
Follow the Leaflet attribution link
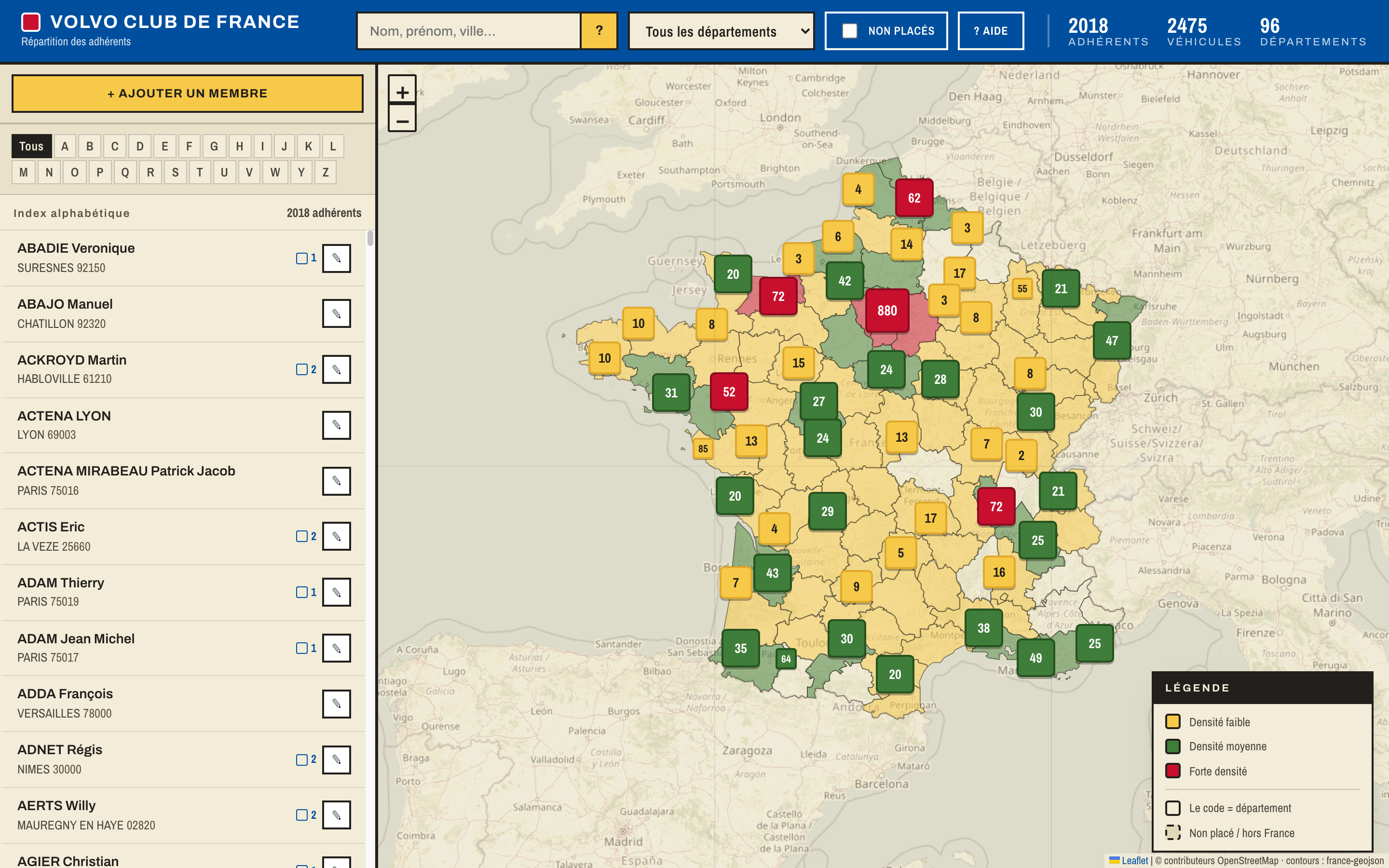pyautogui.click(x=1134, y=861)
